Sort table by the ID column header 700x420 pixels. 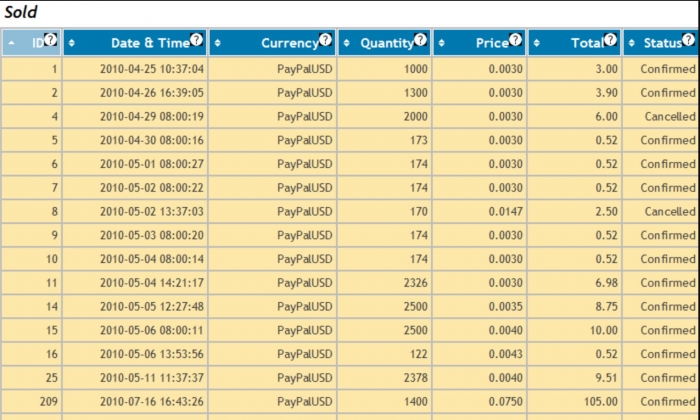37,43
